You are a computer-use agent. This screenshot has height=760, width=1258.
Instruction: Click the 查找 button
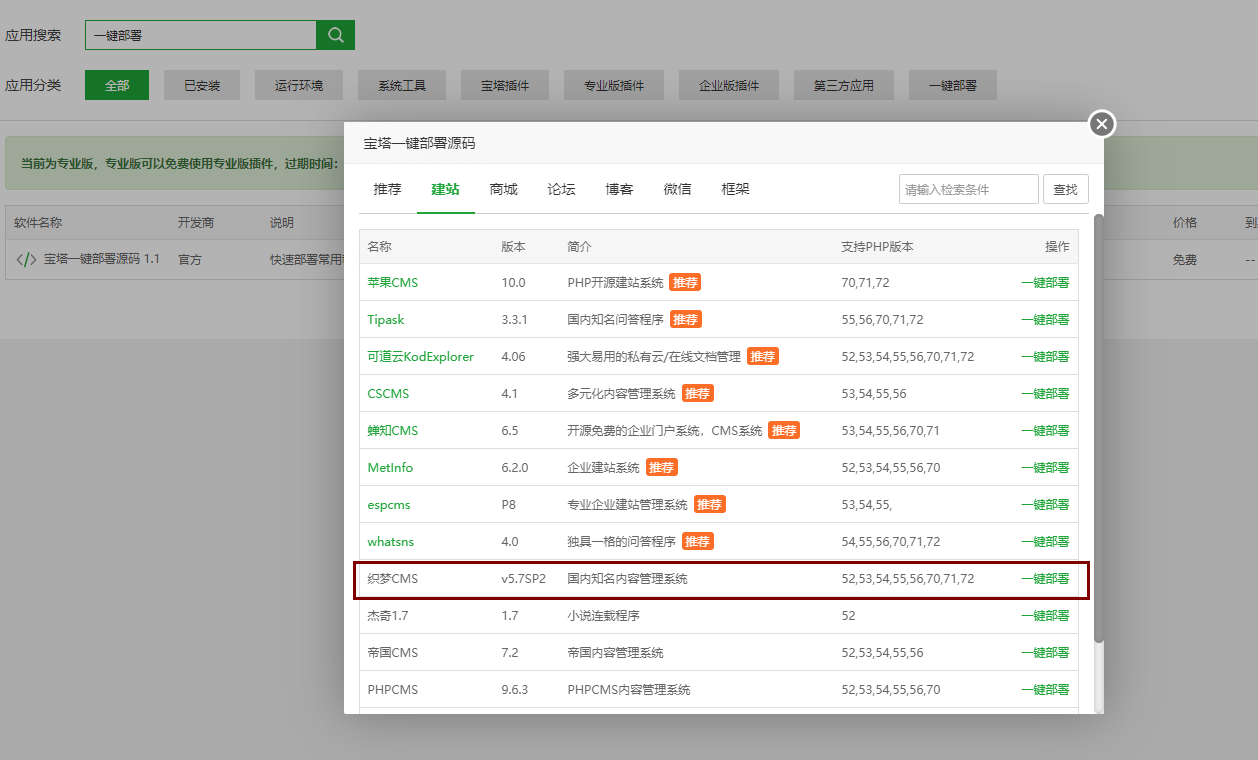coord(1065,189)
